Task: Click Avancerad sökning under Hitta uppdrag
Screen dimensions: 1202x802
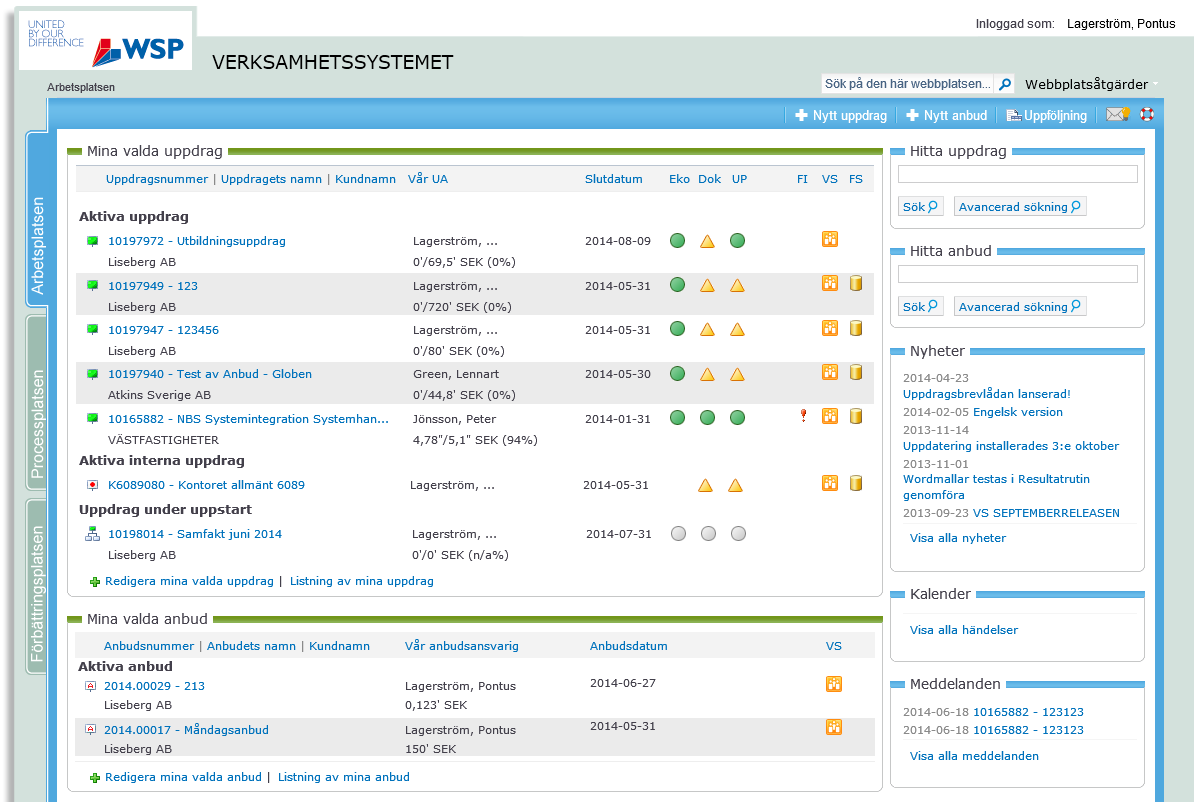Action: pyautogui.click(x=1020, y=207)
